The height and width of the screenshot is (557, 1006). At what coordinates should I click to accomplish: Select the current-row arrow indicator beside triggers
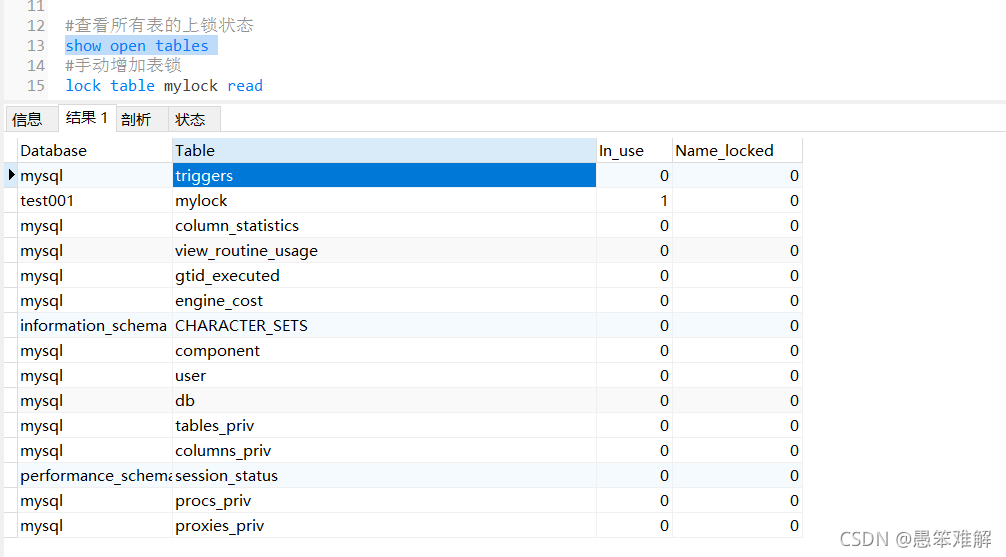point(11,175)
